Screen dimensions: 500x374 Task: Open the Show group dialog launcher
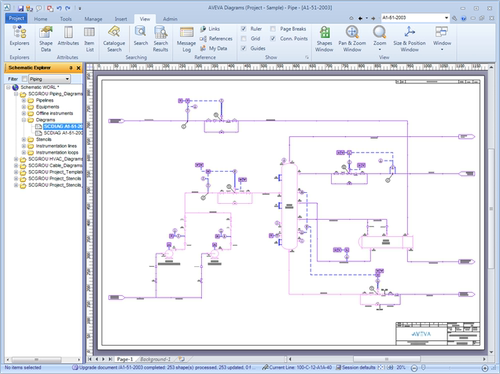tap(307, 57)
